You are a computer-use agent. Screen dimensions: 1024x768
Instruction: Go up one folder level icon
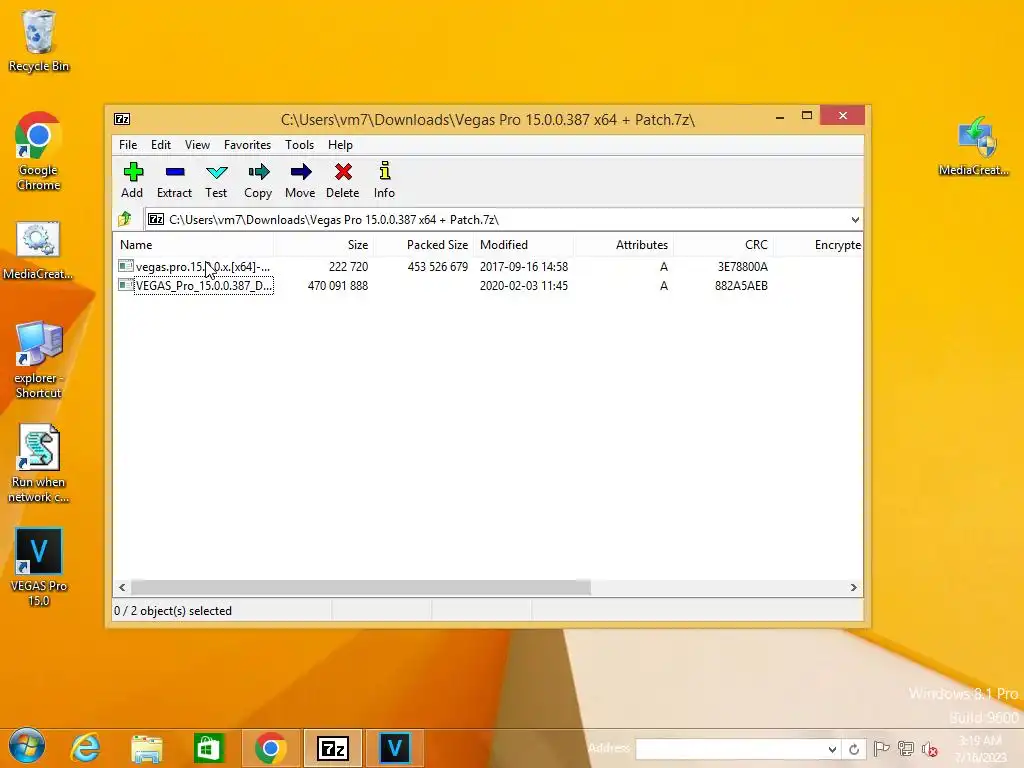point(125,219)
